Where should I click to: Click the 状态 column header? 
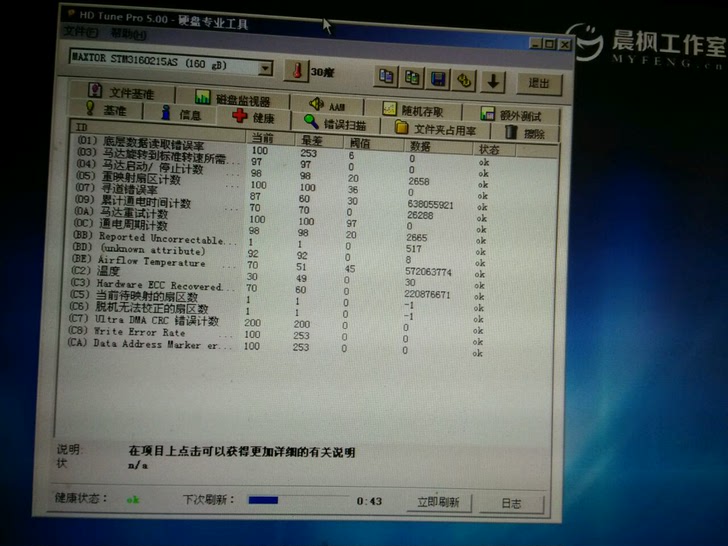pyautogui.click(x=494, y=149)
